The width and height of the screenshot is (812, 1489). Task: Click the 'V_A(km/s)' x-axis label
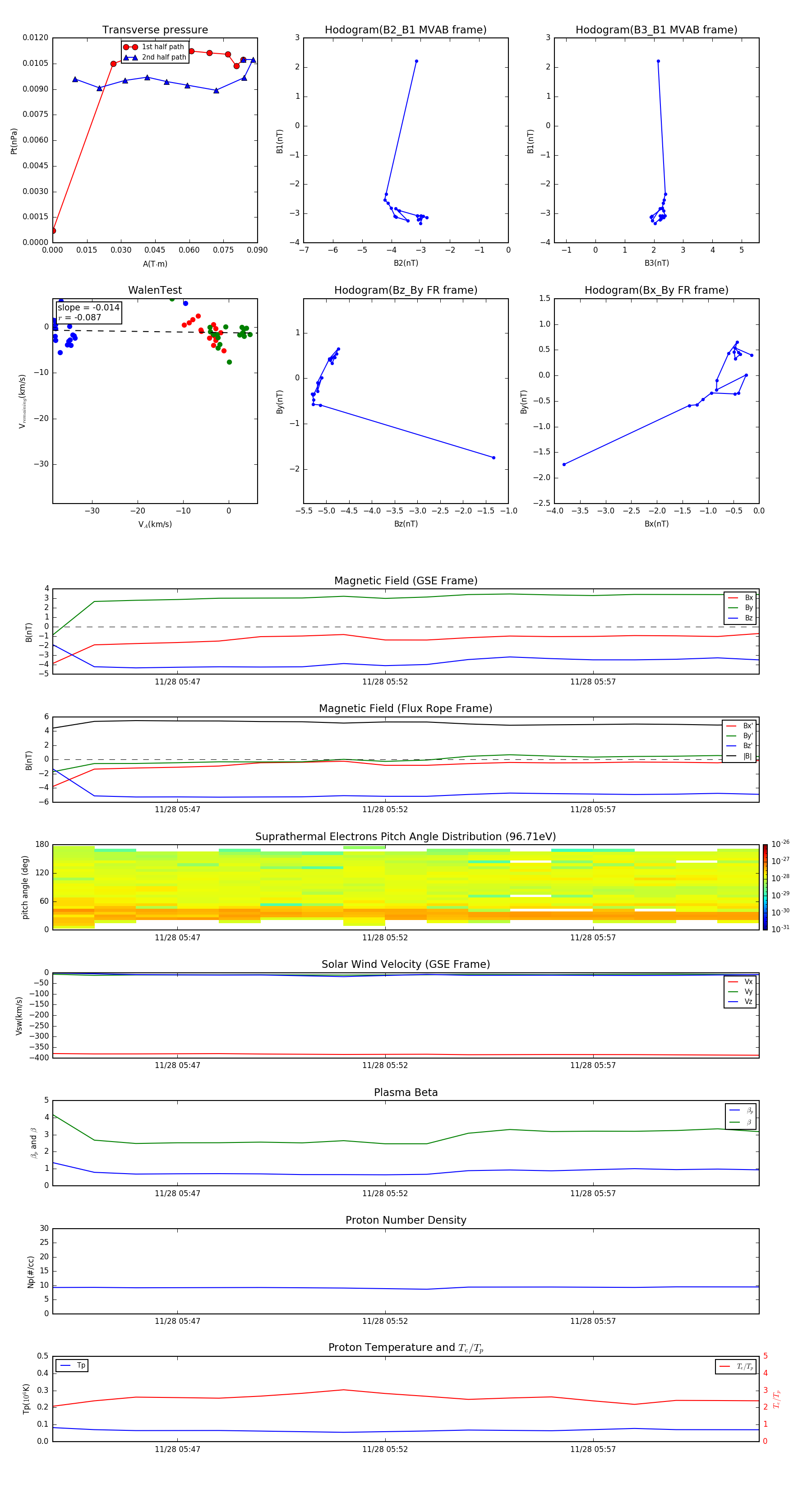click(155, 524)
